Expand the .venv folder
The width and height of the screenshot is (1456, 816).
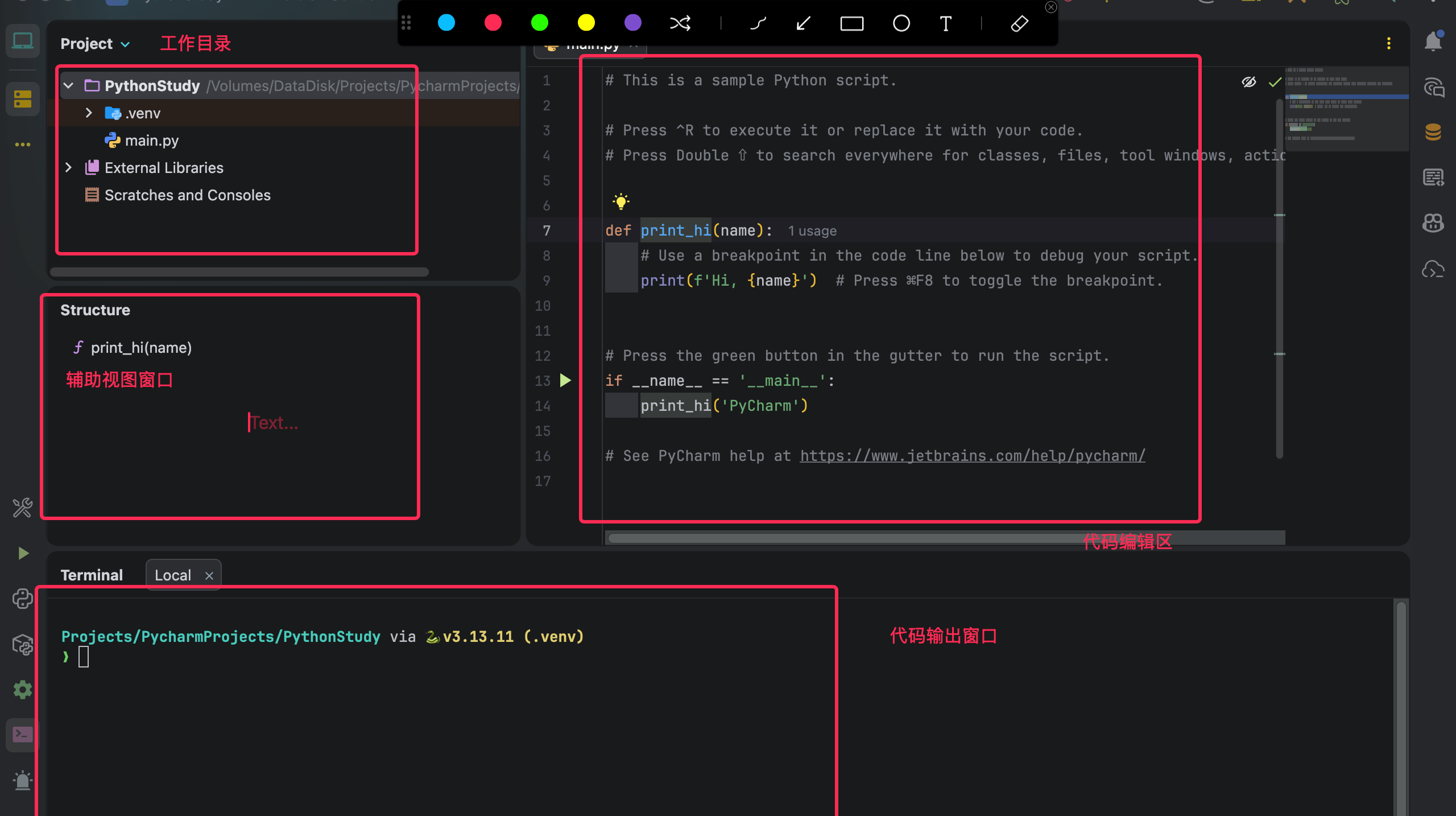pos(89,113)
